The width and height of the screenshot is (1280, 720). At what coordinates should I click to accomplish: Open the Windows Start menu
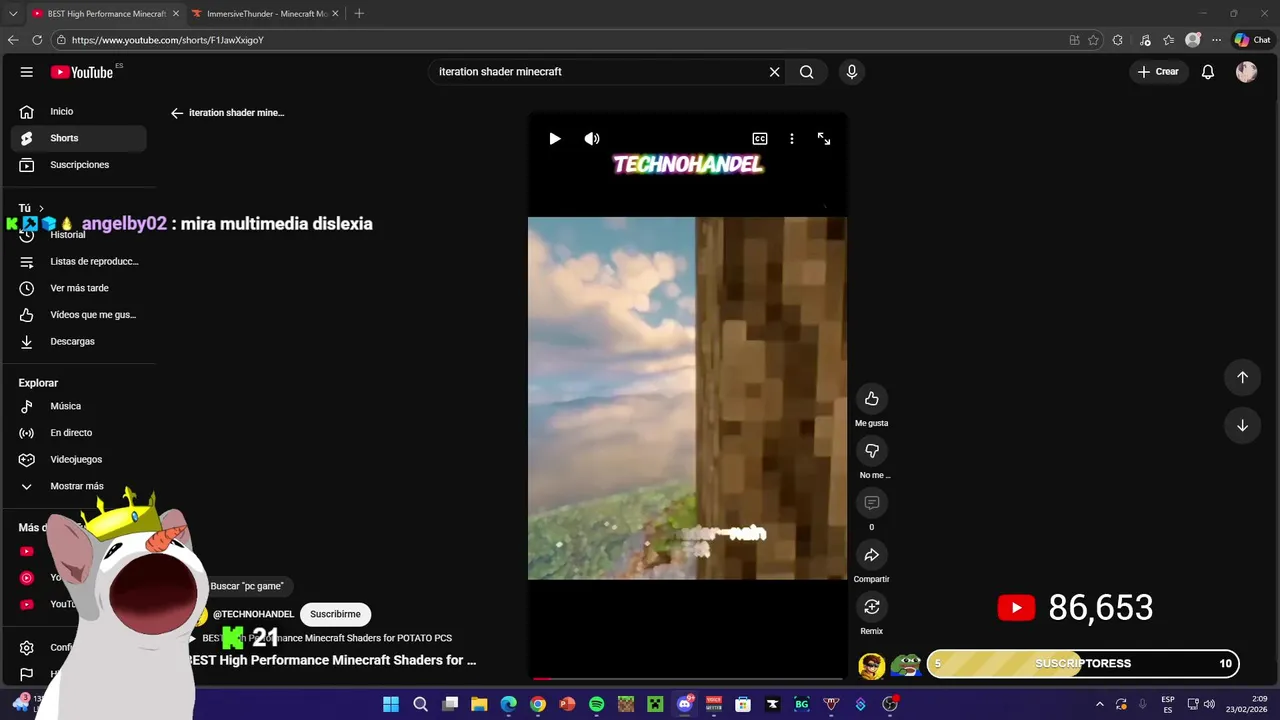pos(391,704)
